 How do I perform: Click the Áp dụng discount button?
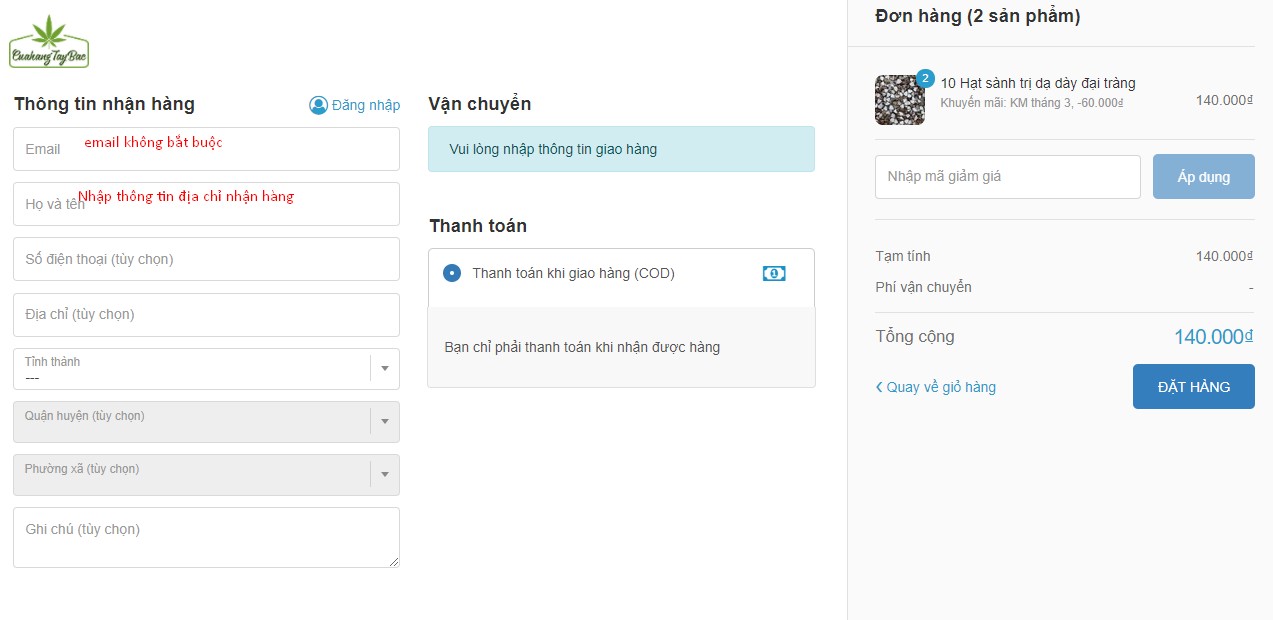[x=1203, y=177]
